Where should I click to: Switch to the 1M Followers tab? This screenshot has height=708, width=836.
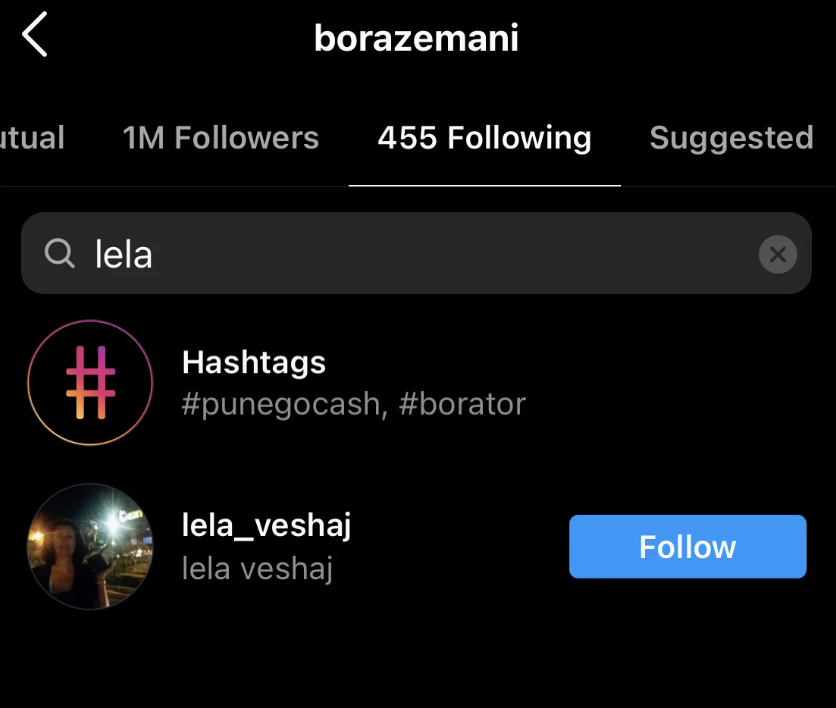coord(220,138)
